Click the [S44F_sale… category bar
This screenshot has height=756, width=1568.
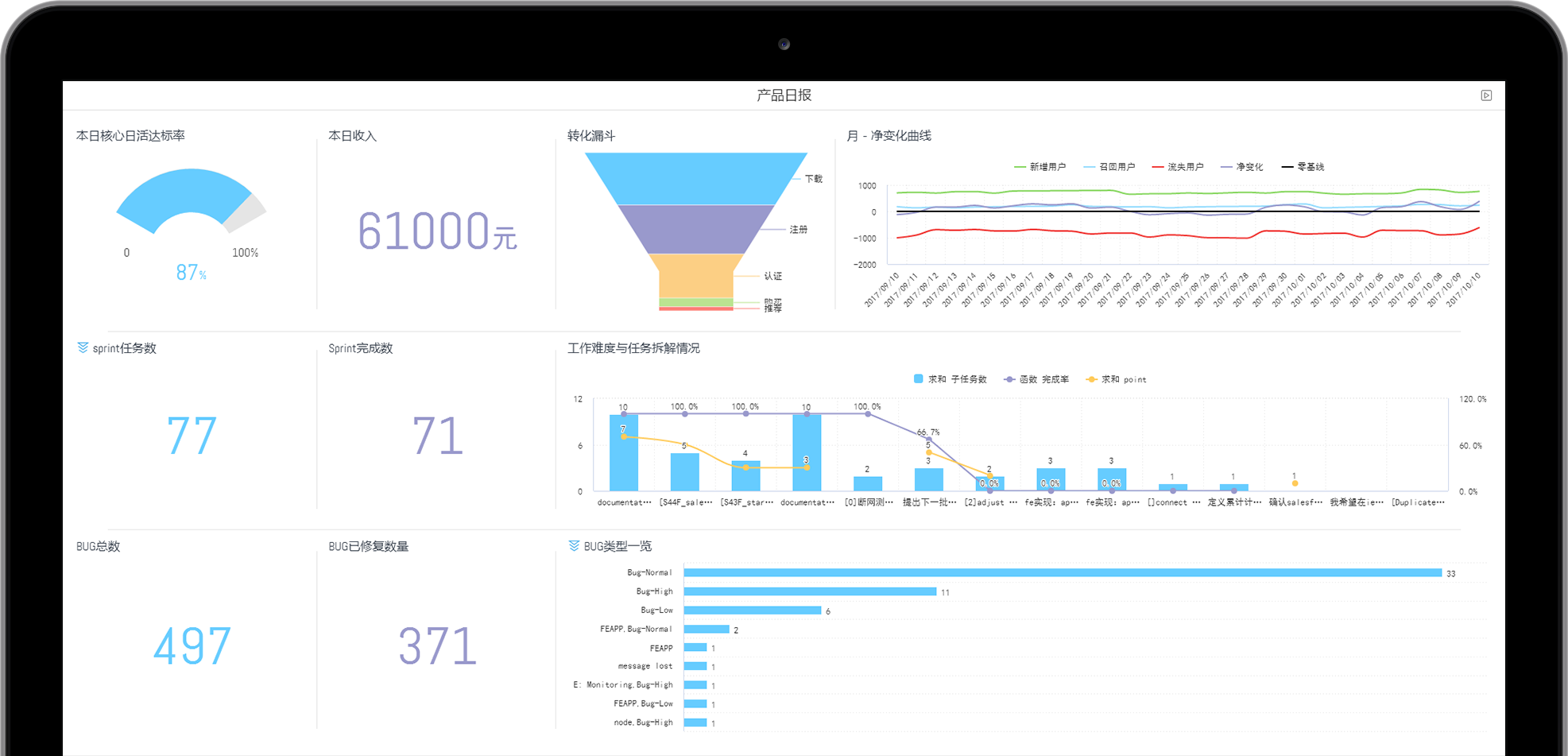tap(684, 471)
